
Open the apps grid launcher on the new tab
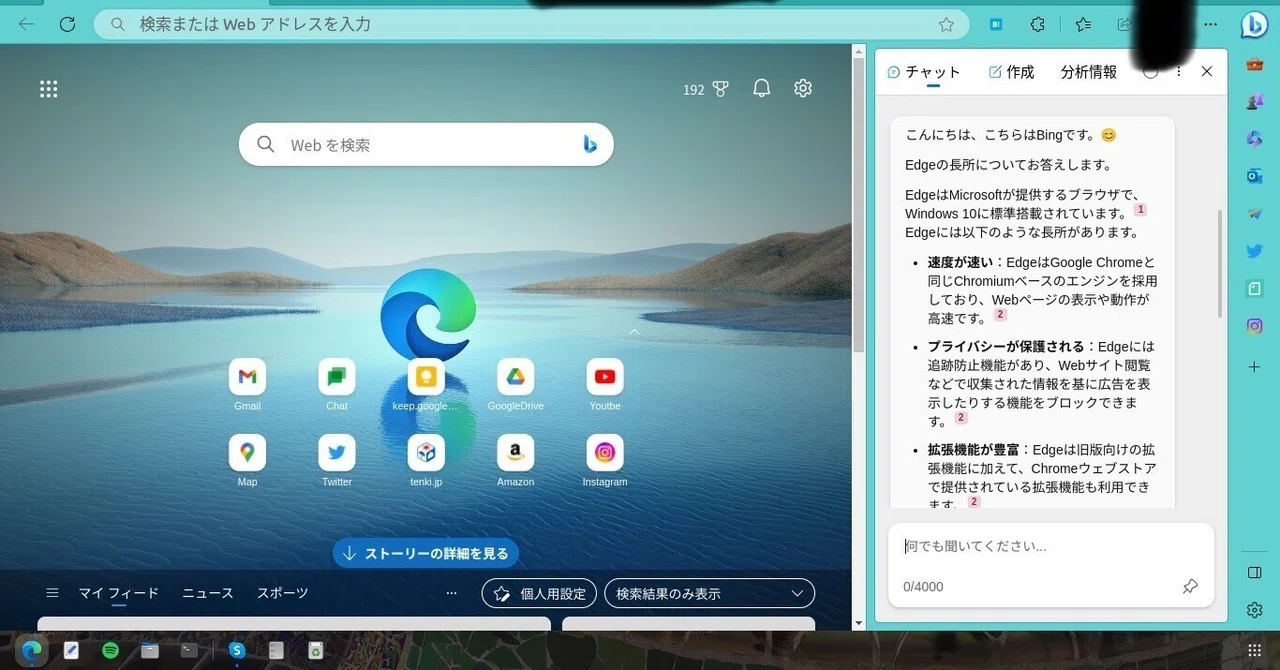(x=48, y=89)
